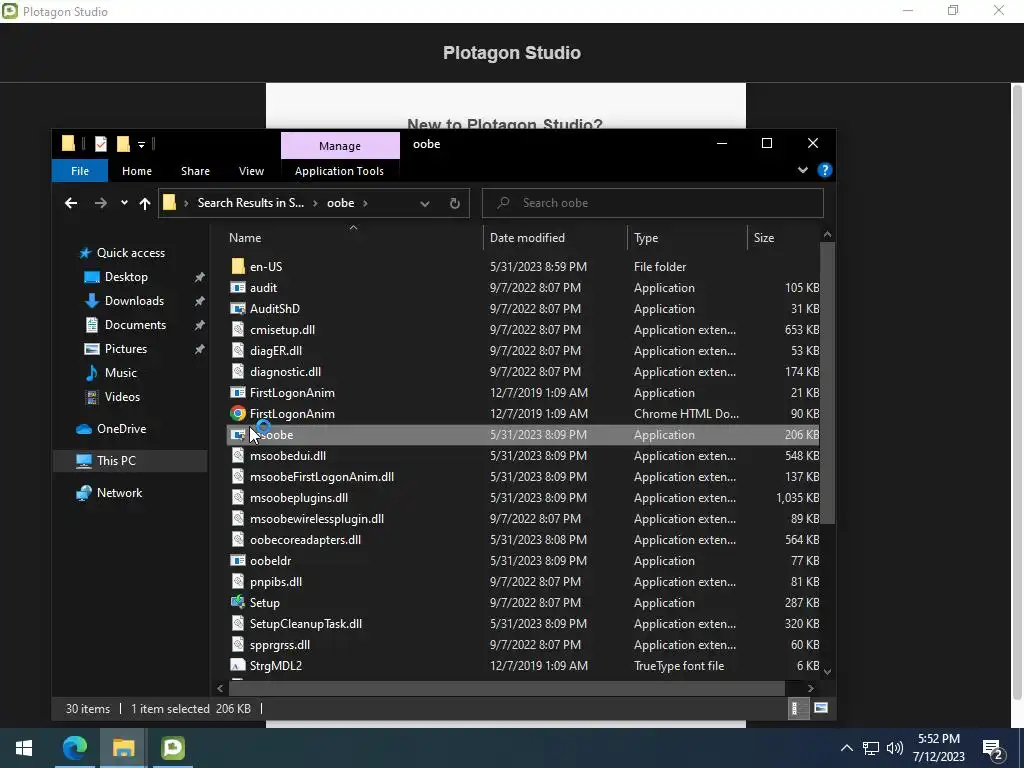Open Videos in the navigation pane
This screenshot has height=768, width=1024.
[x=122, y=397]
